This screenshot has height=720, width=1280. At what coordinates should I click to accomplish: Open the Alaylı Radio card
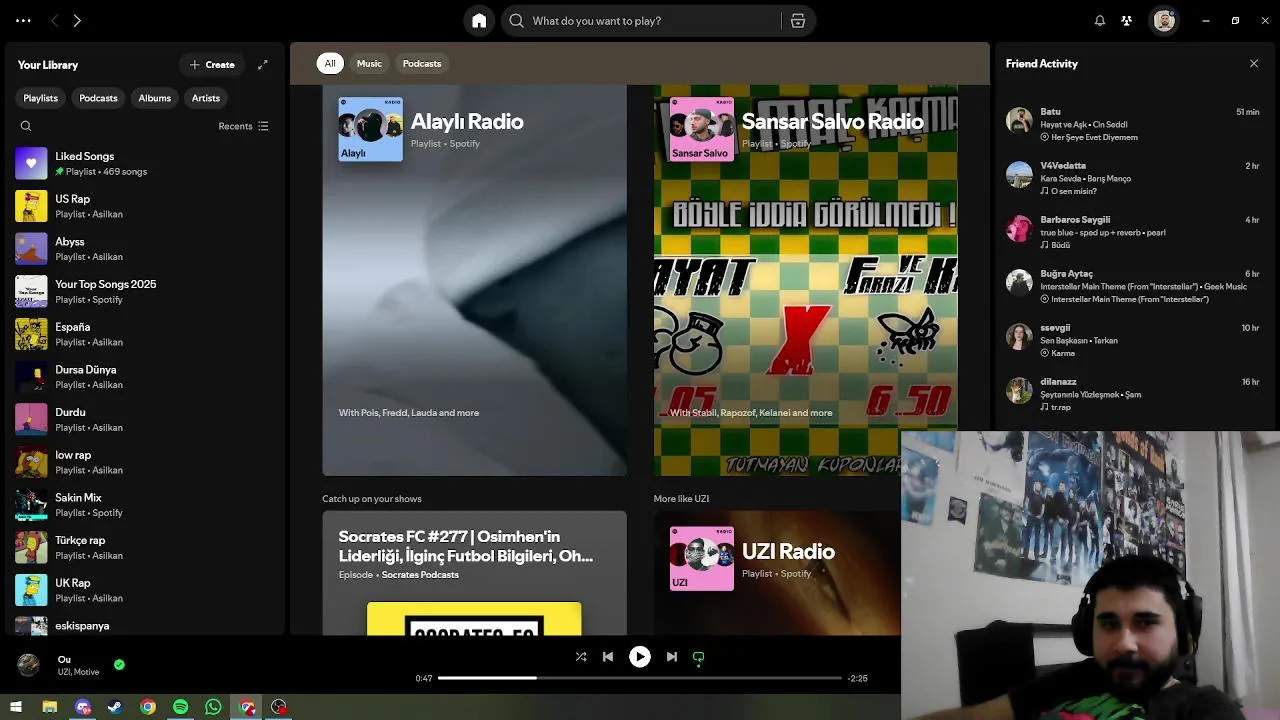(x=474, y=280)
